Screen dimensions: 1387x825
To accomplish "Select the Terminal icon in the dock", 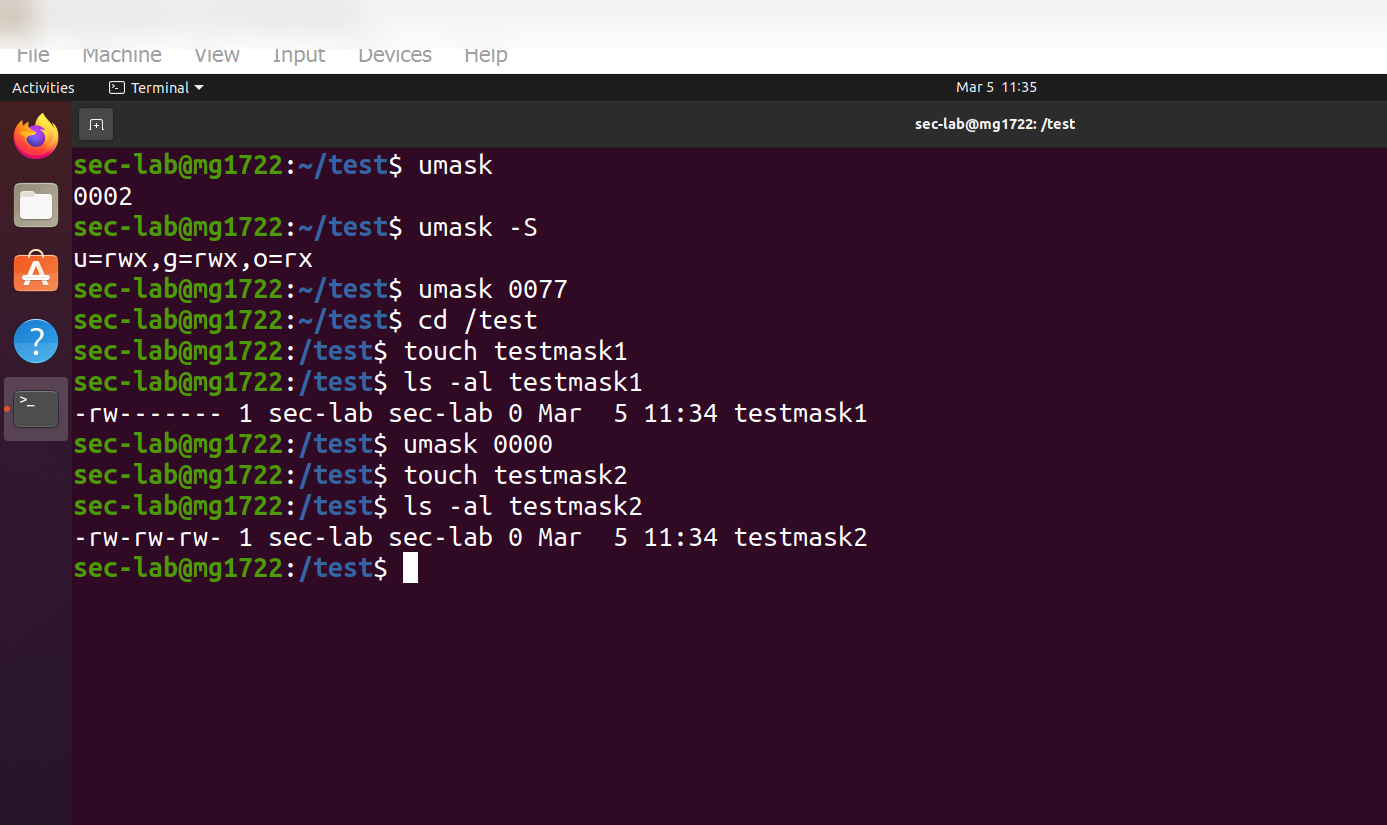I will point(36,408).
